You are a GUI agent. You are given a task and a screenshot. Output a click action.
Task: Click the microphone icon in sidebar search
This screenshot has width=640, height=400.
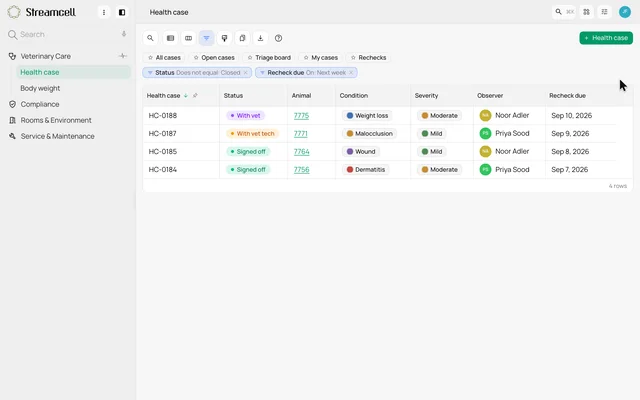[x=124, y=34]
